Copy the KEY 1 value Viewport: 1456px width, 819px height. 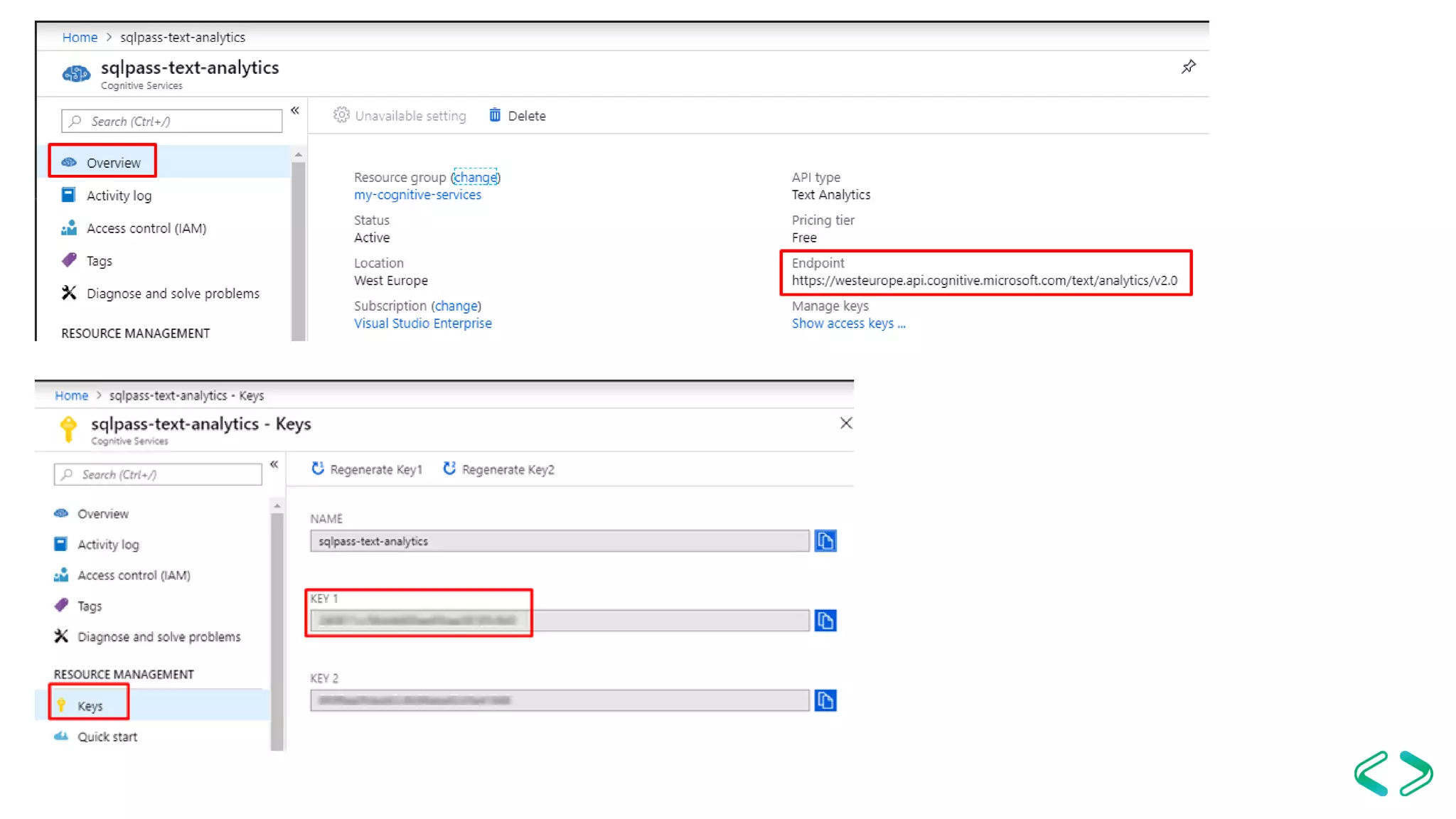pyautogui.click(x=825, y=621)
